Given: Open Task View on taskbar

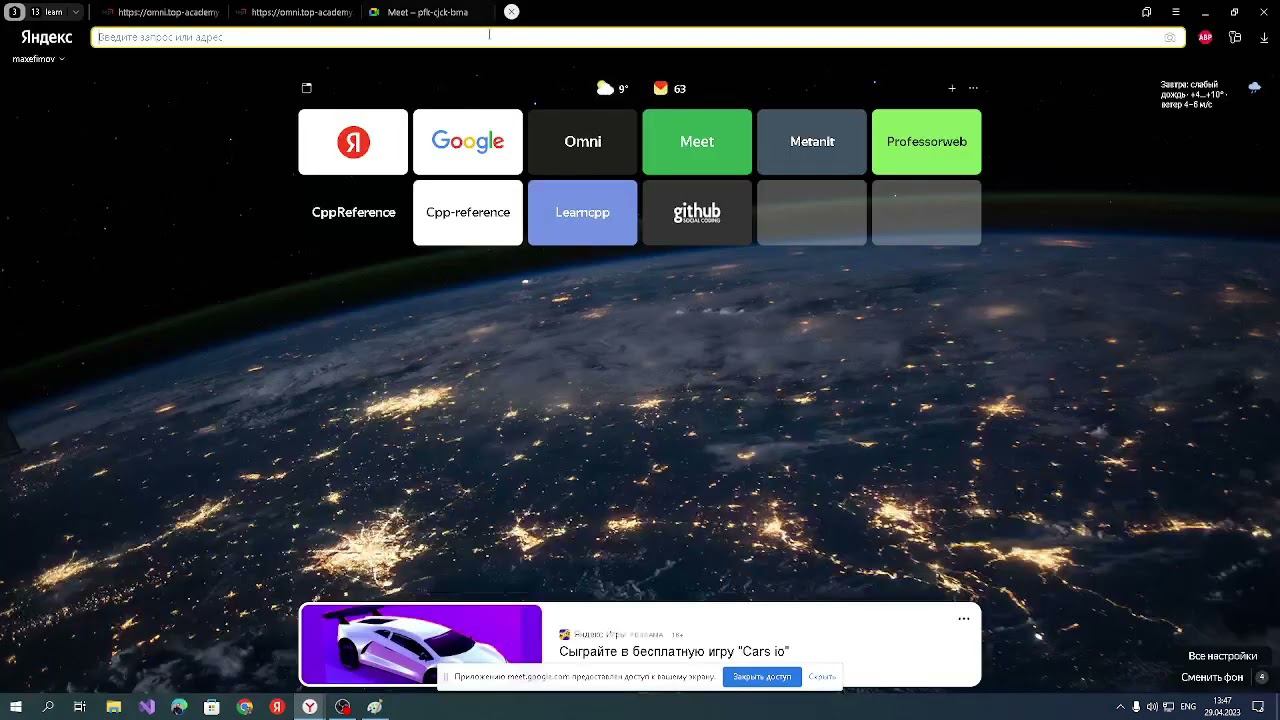Looking at the screenshot, I should pyautogui.click(x=80, y=707).
